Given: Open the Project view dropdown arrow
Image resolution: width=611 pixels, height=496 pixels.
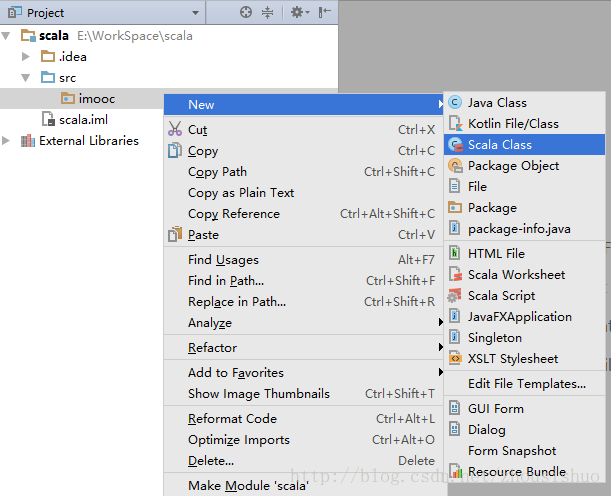Looking at the screenshot, I should click(x=195, y=13).
